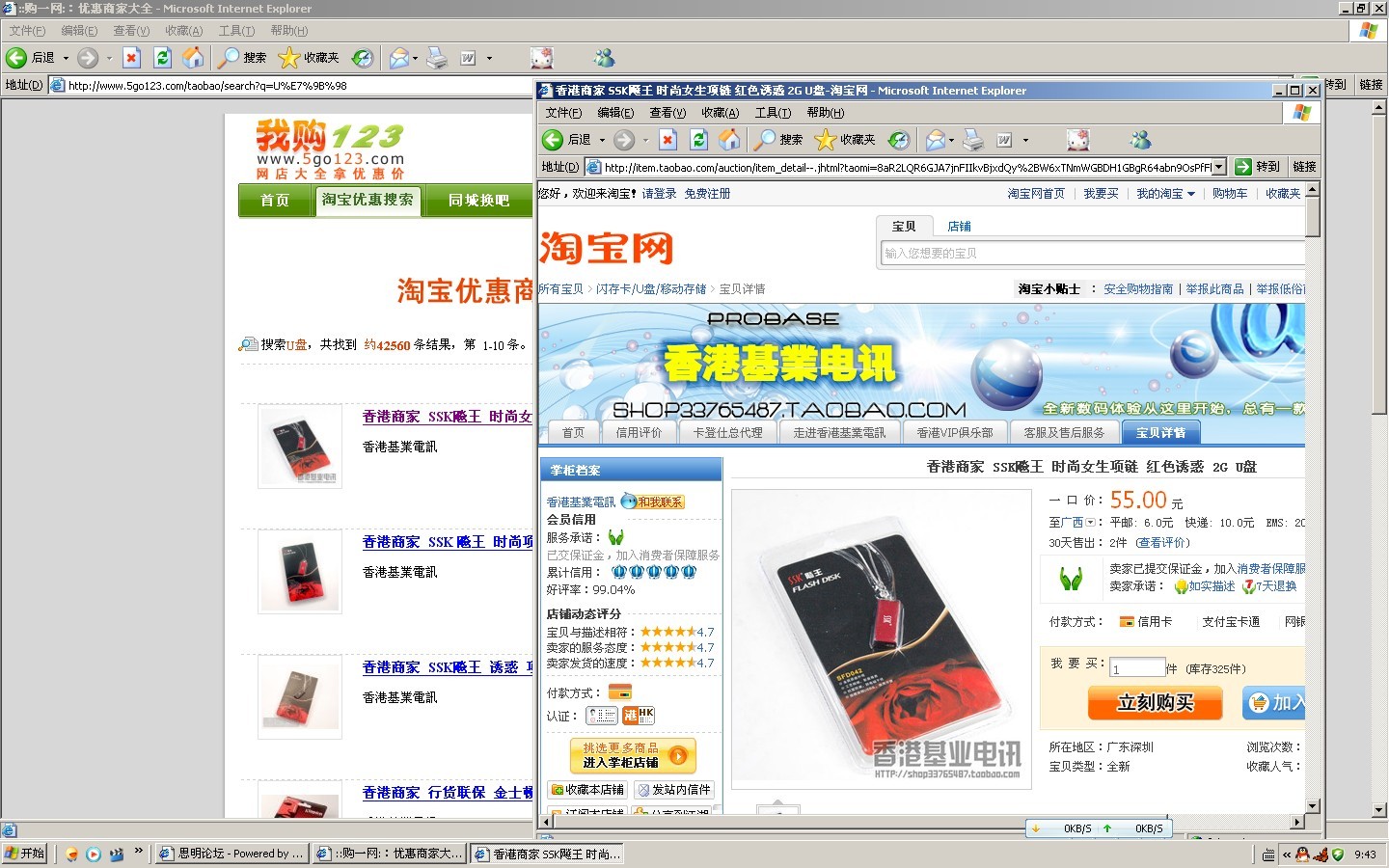The height and width of the screenshot is (868, 1389).
Task: Click Home icon in front IE toolbar
Action: (730, 140)
